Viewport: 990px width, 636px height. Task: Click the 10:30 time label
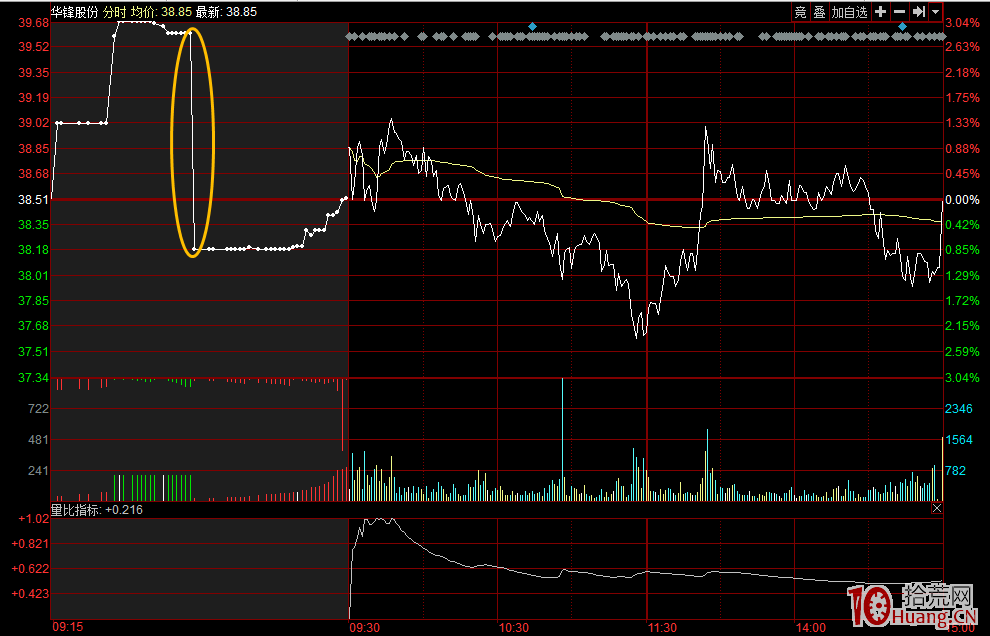[513, 627]
